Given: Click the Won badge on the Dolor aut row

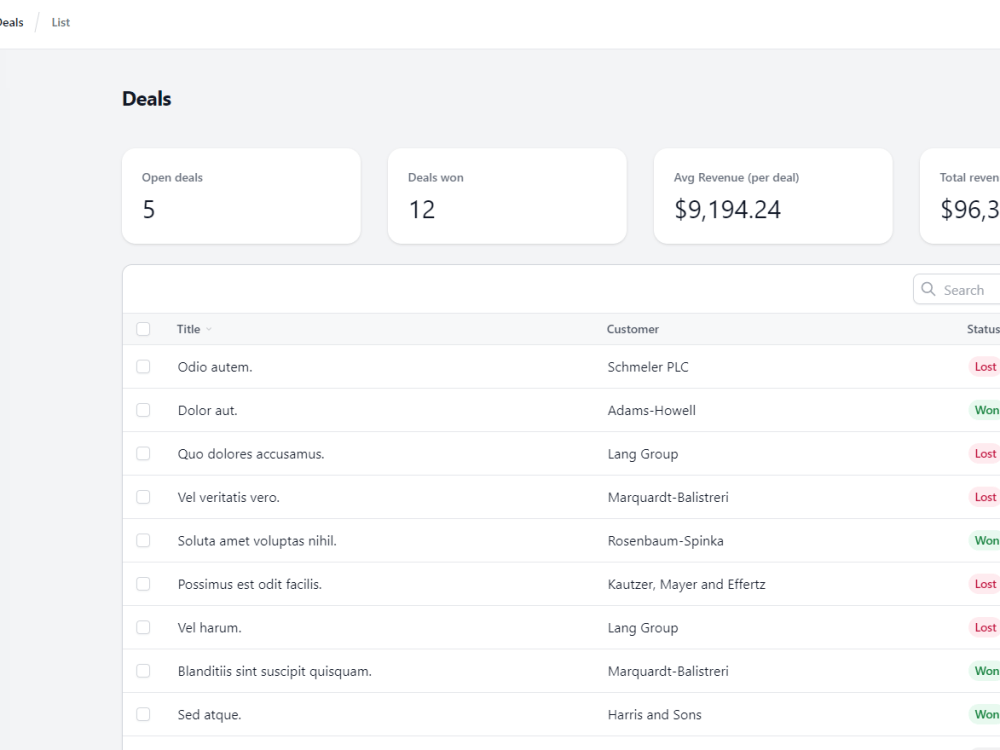Looking at the screenshot, I should [985, 410].
